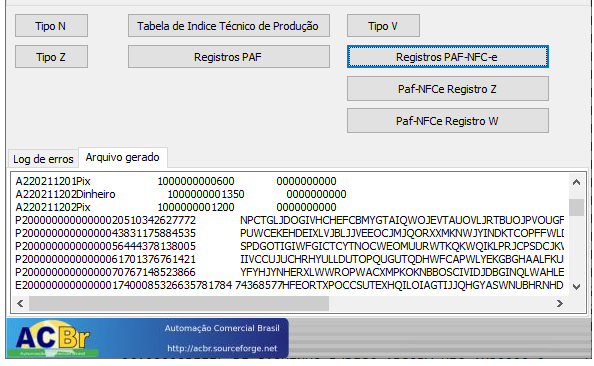Select the A220211201Pix line

coord(176,181)
